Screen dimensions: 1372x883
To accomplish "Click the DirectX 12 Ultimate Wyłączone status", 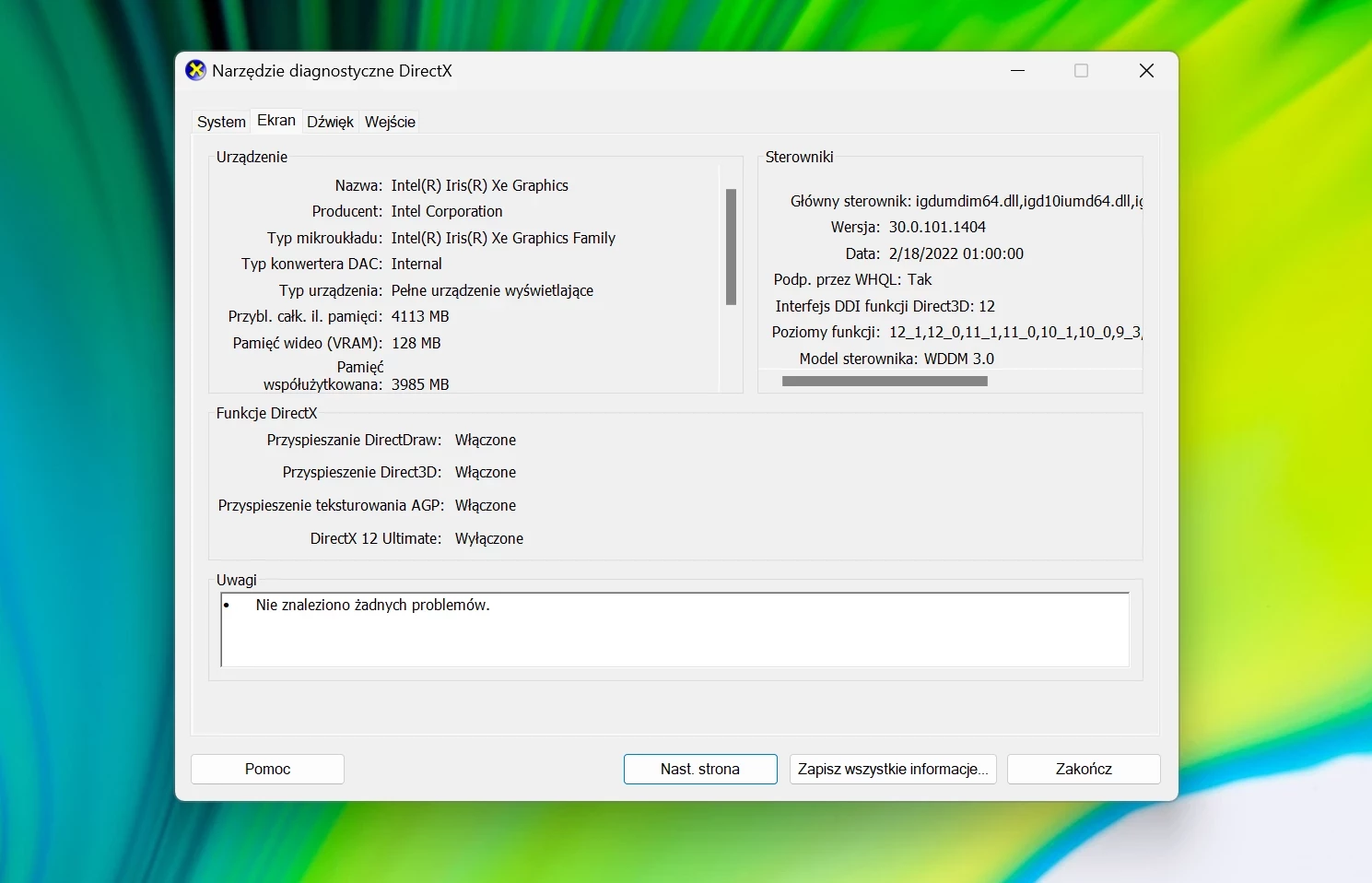I will [x=488, y=538].
